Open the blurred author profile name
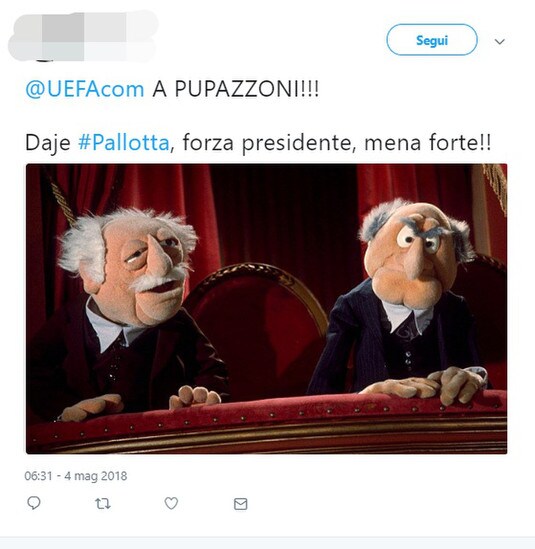This screenshot has height=549, width=535. coord(83,37)
